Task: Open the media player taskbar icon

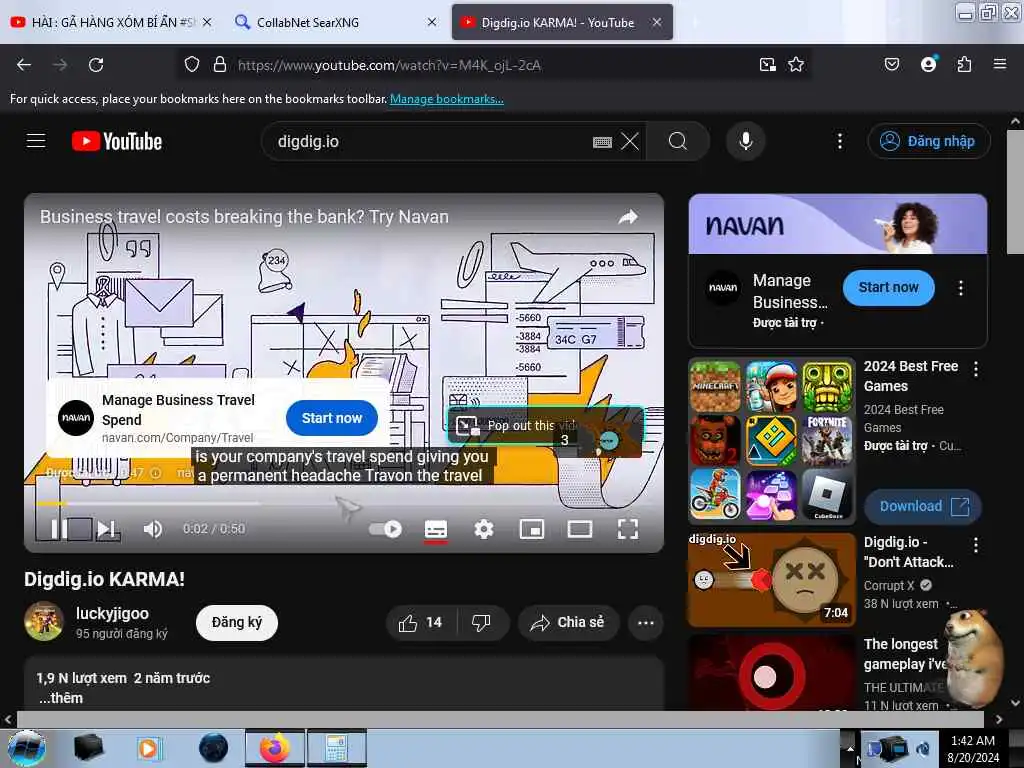Action: coord(148,748)
